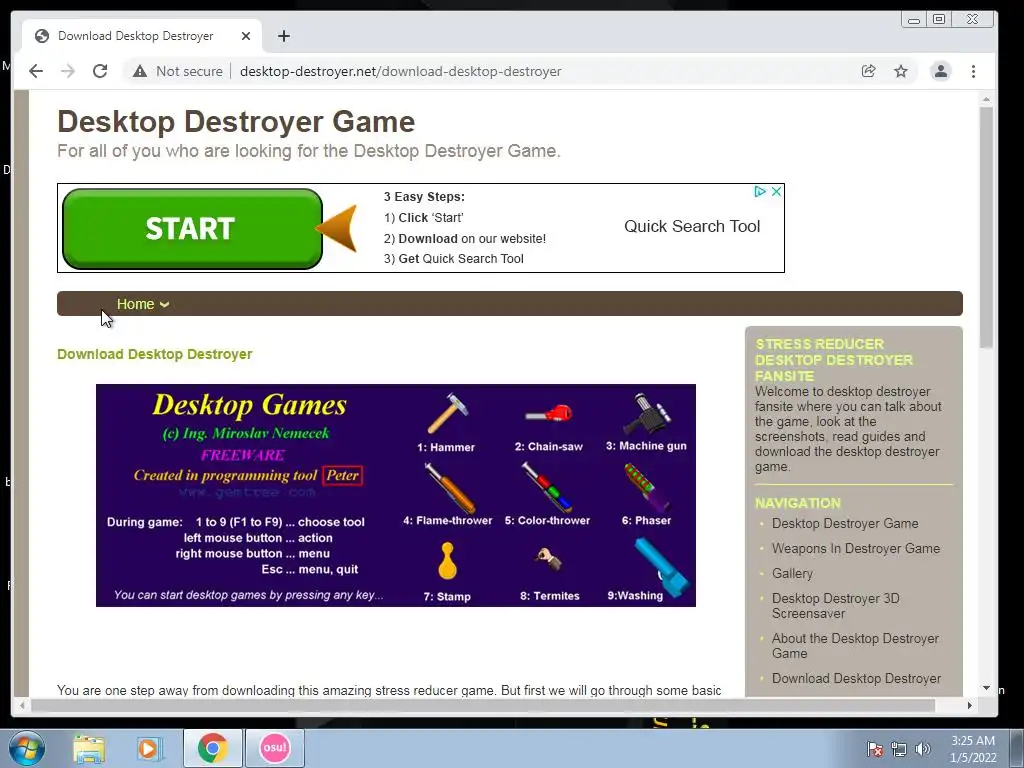
Task: Click the Desktop Destroyer Game site title
Action: pos(236,121)
